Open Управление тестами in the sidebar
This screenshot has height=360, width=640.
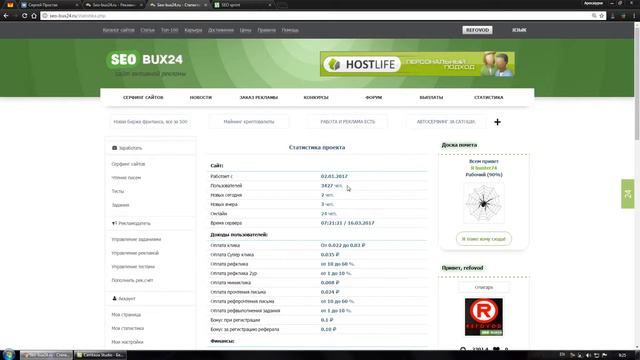tap(133, 267)
